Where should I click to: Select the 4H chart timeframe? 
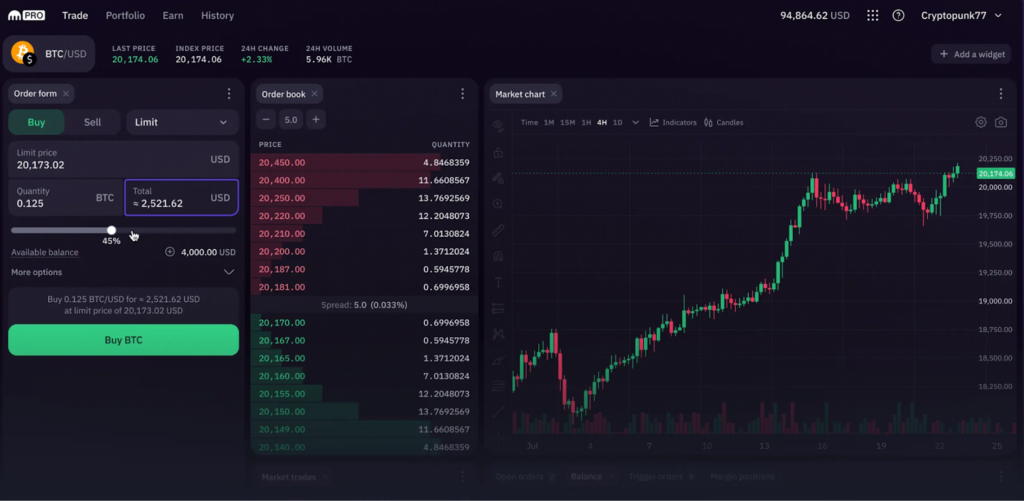(x=601, y=122)
